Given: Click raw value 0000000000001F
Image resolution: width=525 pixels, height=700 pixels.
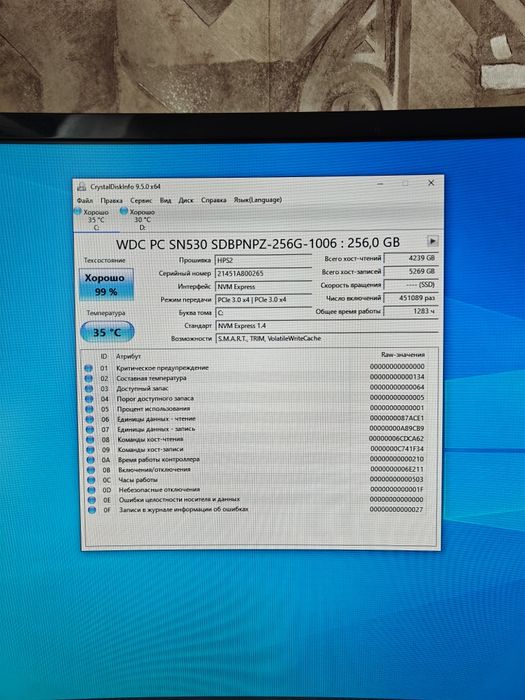Looking at the screenshot, I should (397, 490).
